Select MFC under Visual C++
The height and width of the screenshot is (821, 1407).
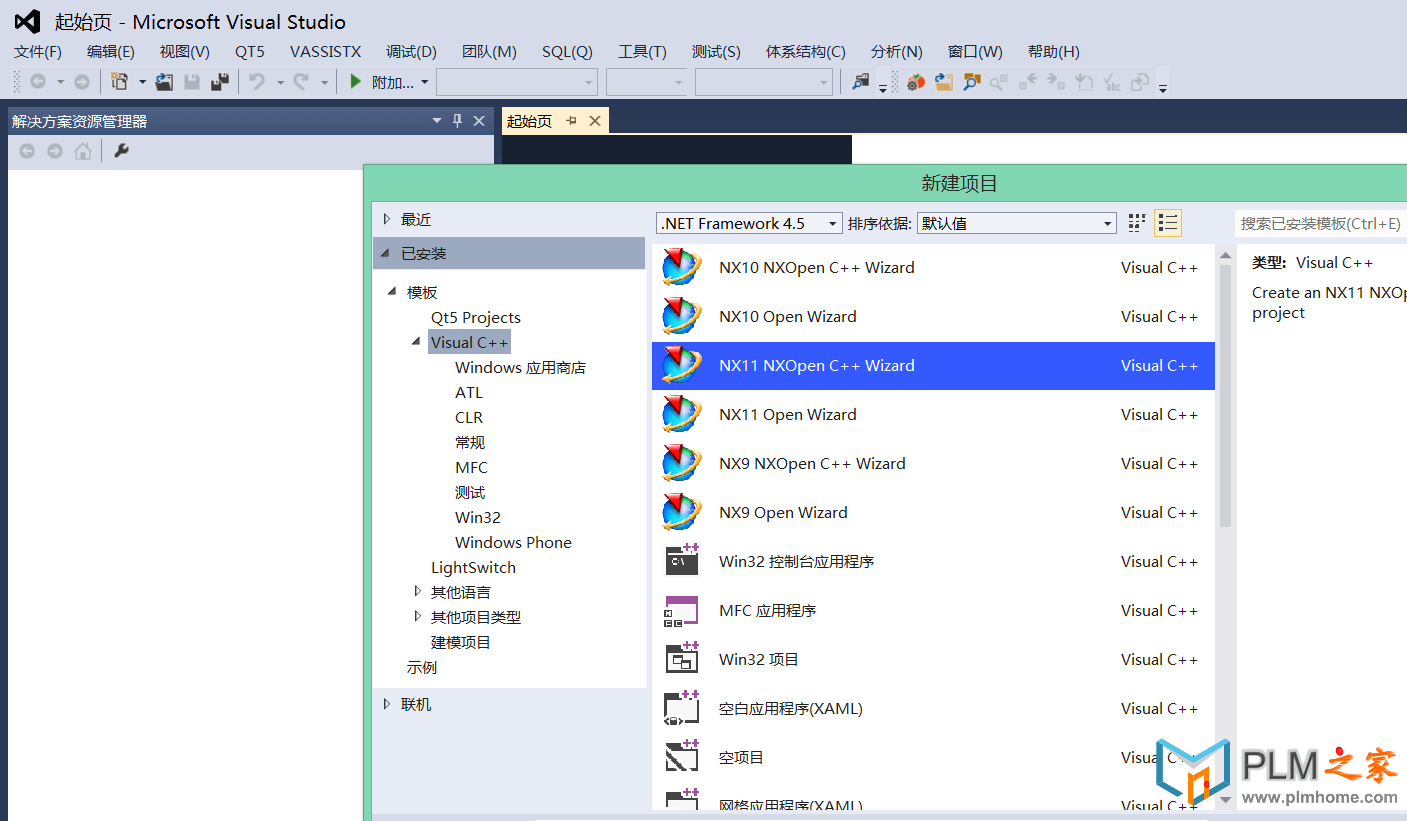[472, 468]
